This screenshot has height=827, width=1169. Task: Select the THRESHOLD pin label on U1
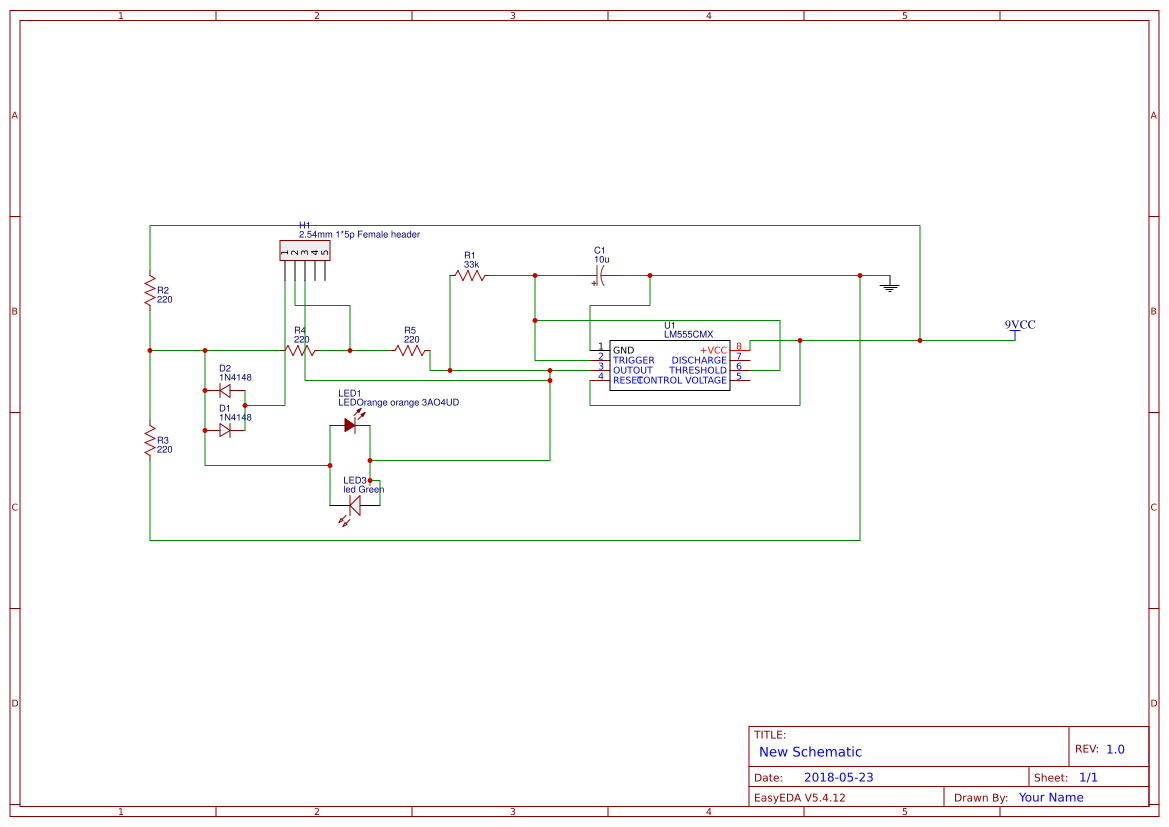tap(700, 370)
